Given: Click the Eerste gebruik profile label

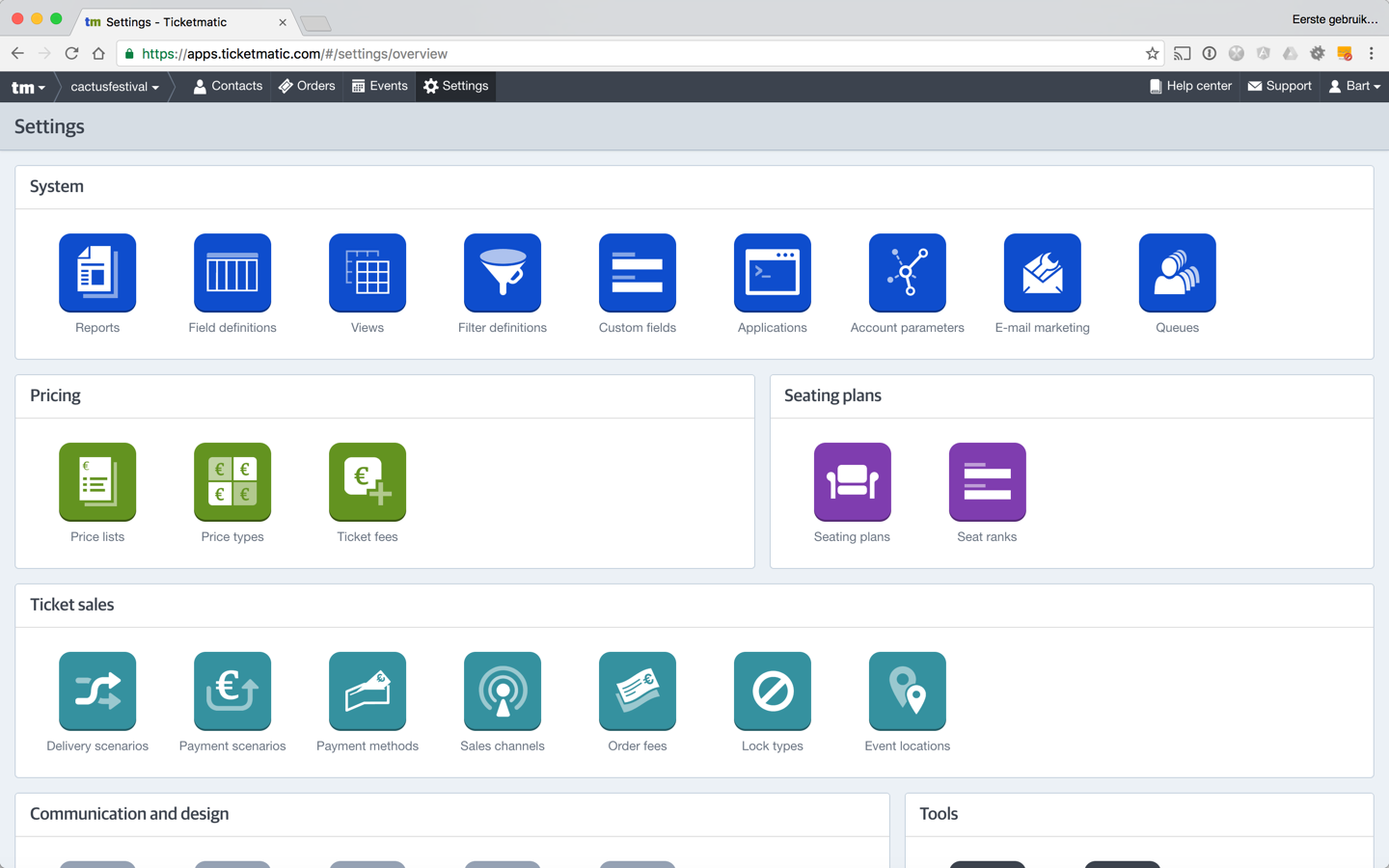Looking at the screenshot, I should [x=1335, y=19].
